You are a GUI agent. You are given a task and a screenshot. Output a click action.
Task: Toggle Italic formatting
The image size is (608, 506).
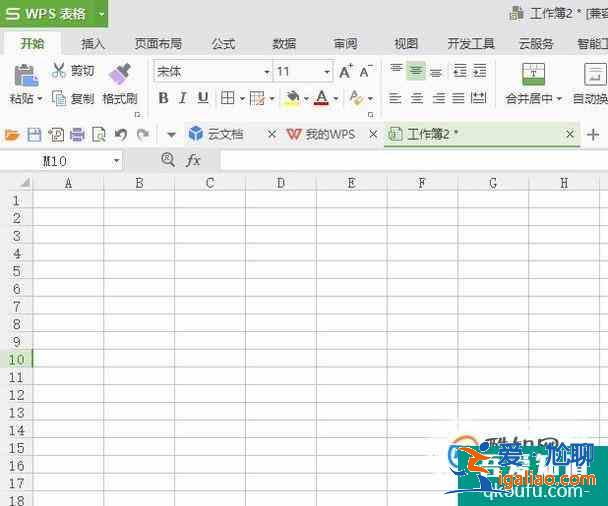pyautogui.click(x=183, y=98)
